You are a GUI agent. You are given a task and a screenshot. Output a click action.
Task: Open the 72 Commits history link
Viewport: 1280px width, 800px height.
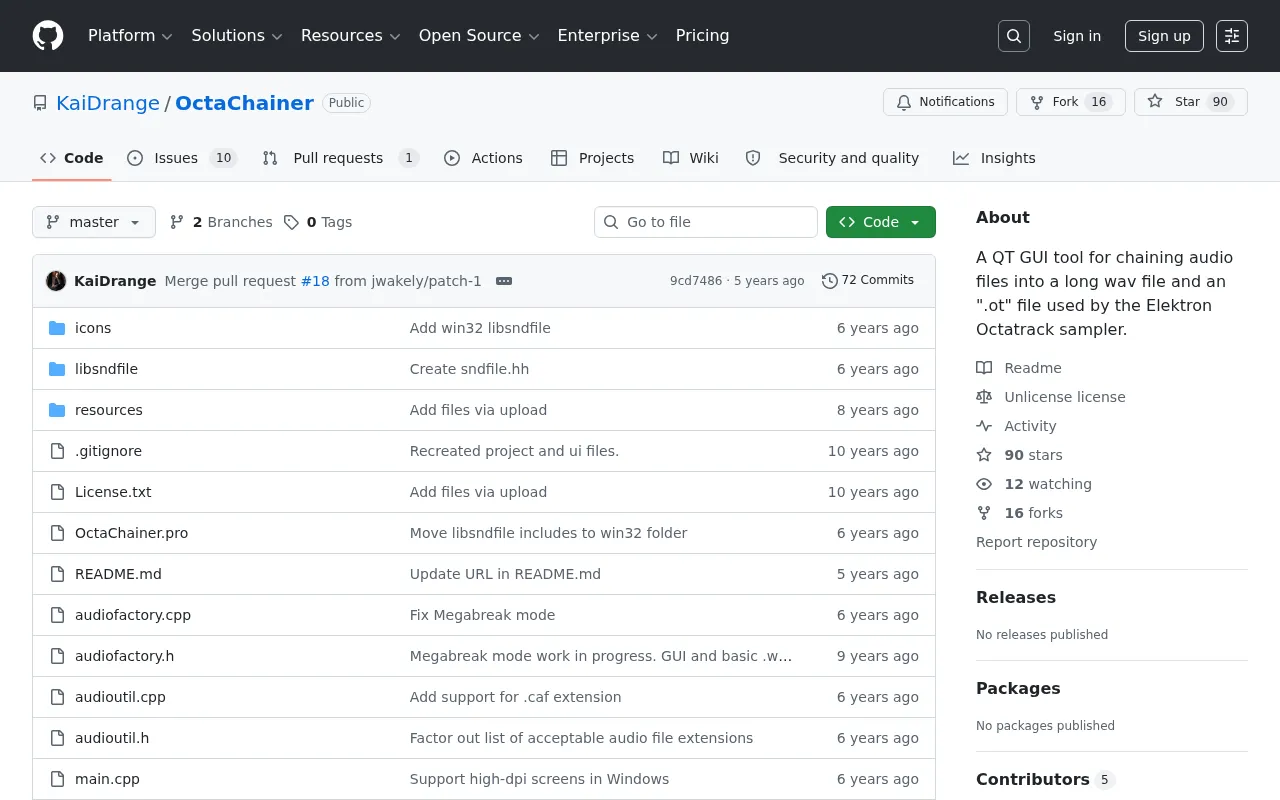868,280
